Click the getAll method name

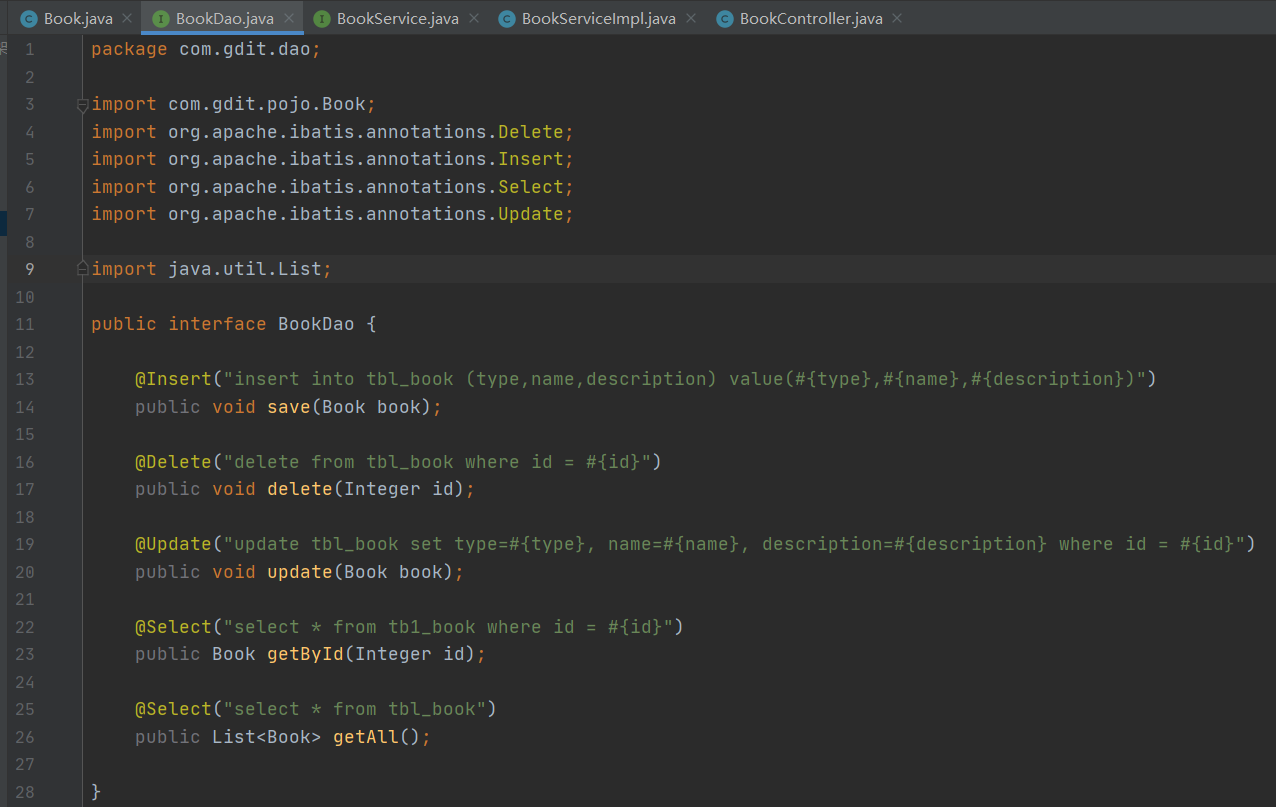(x=366, y=737)
